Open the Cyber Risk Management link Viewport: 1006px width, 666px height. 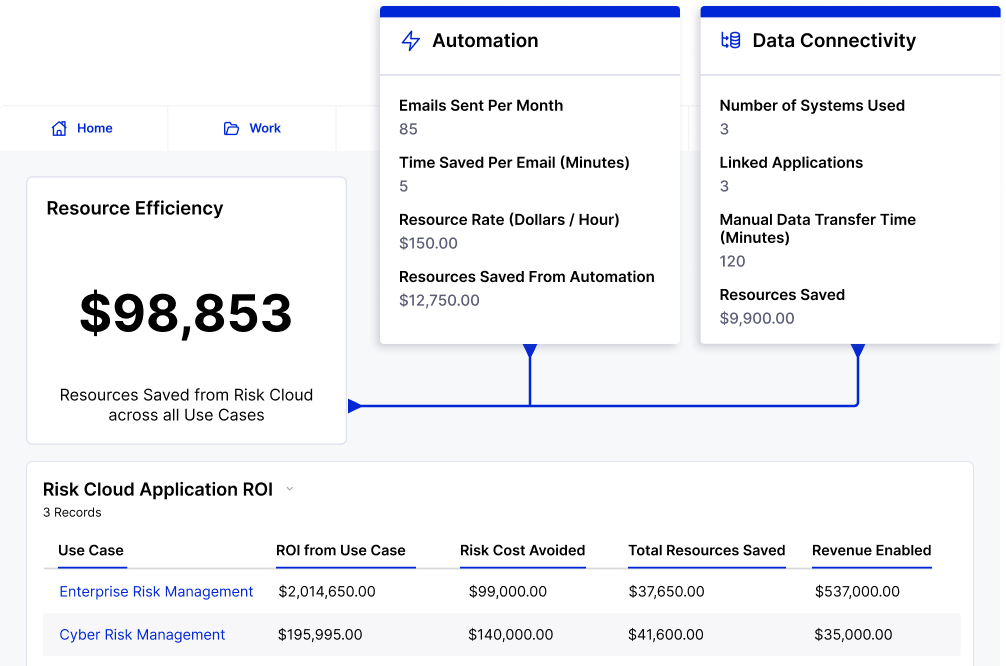pyautogui.click(x=142, y=635)
